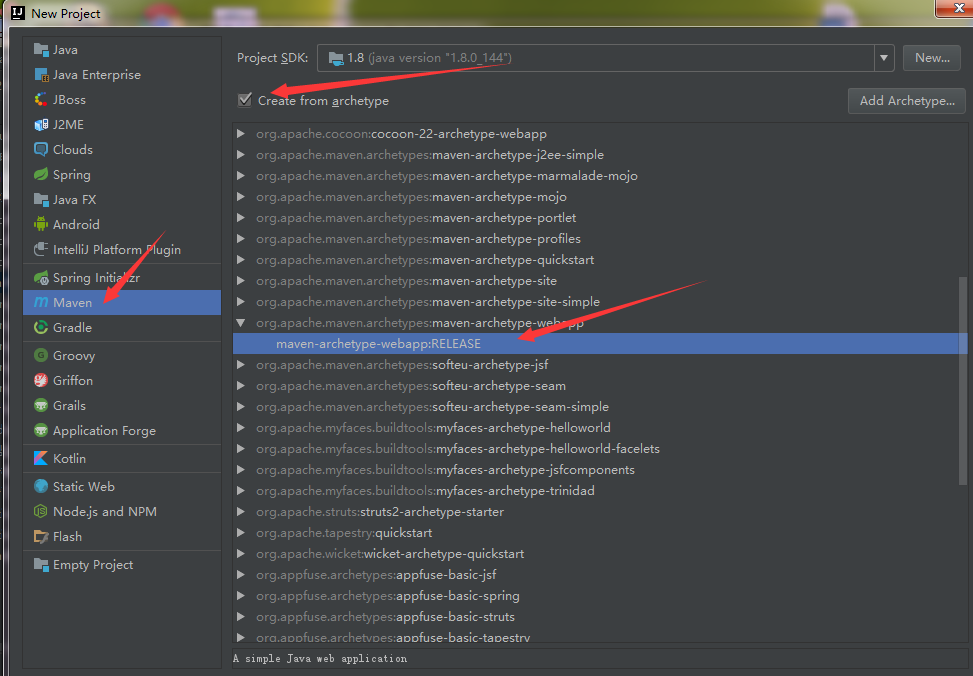Select the Application Forge icon
The height and width of the screenshot is (676, 973).
(x=41, y=430)
